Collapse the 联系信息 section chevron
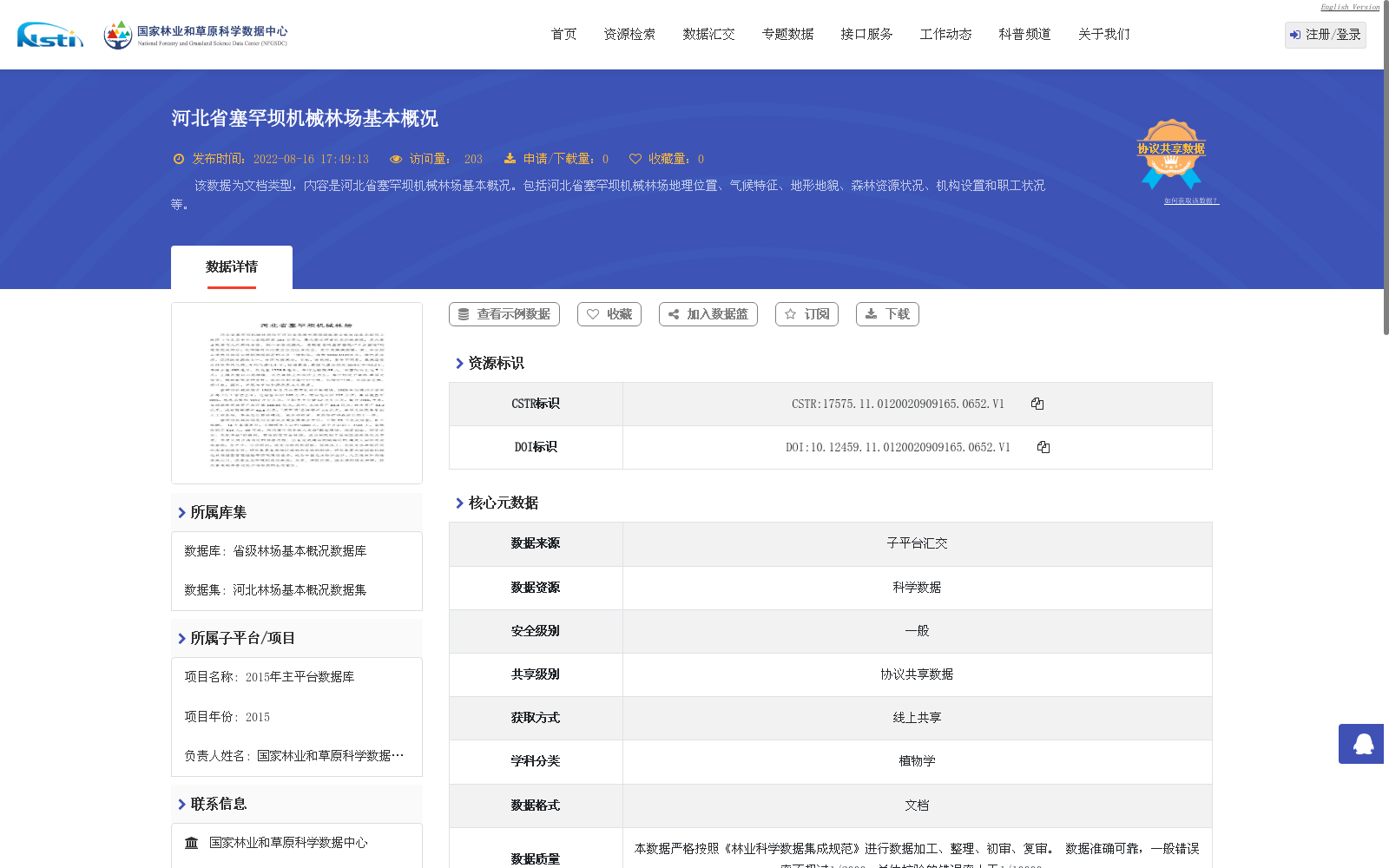 [x=181, y=804]
